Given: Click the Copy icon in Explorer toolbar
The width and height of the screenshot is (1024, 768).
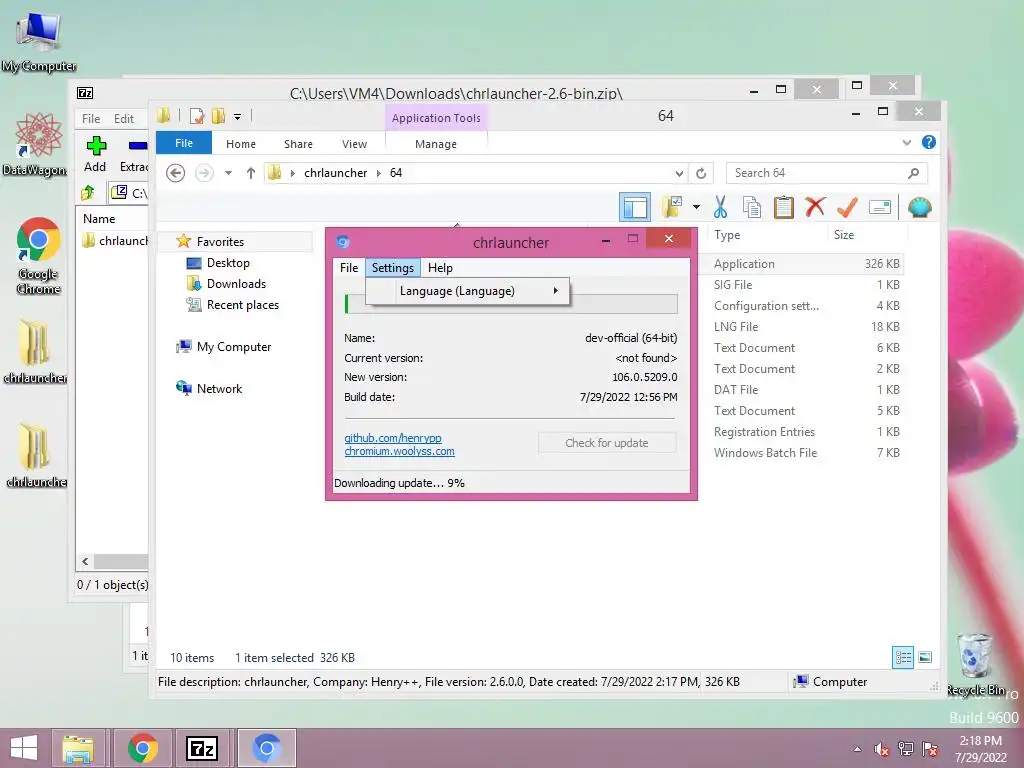Looking at the screenshot, I should pos(752,207).
